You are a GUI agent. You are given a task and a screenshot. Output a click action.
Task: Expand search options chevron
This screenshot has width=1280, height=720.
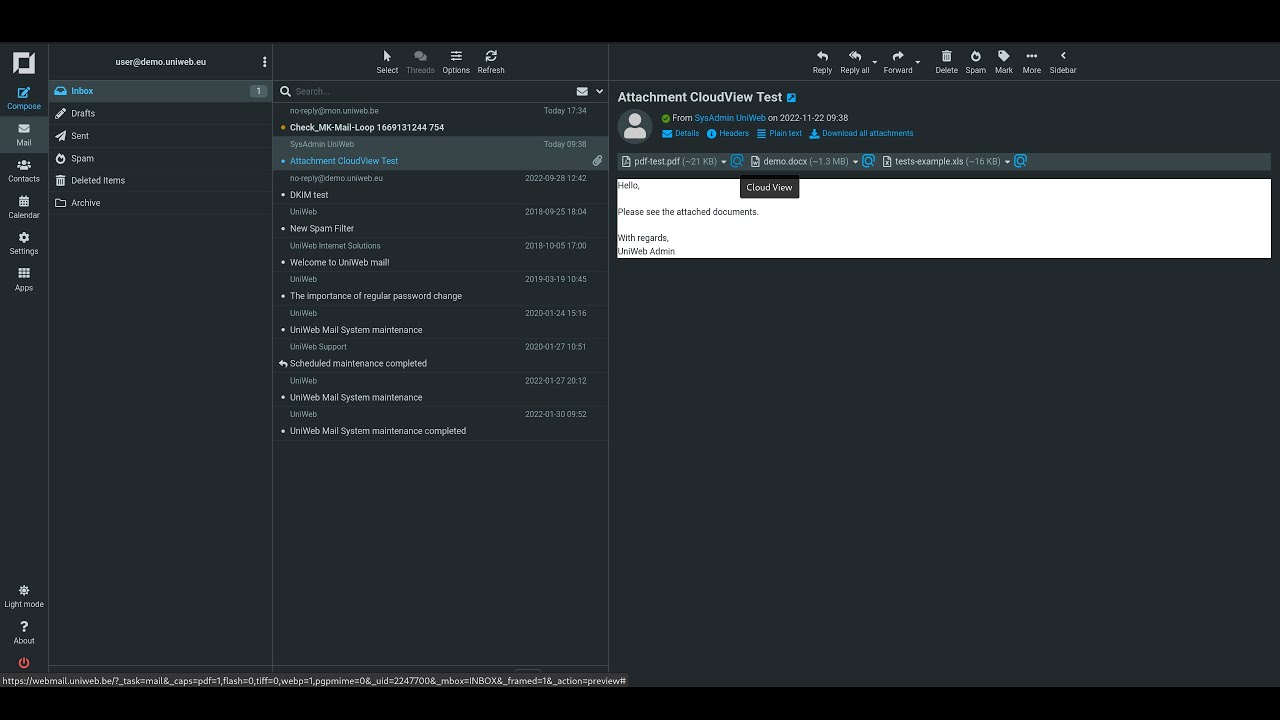[x=599, y=91]
